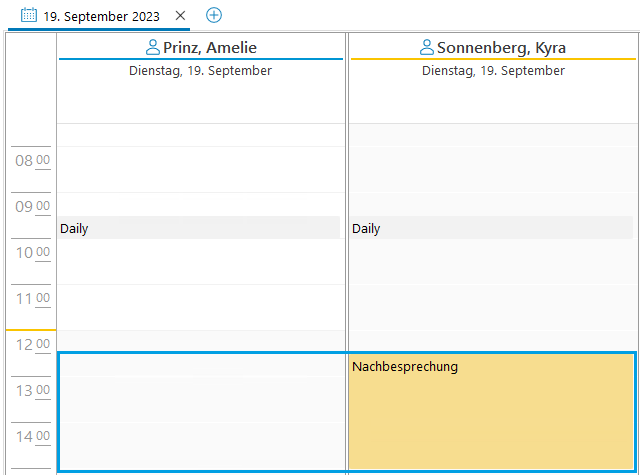
Task: Click the person icon beside Prinz, Amelie
Action: pyautogui.click(x=153, y=47)
